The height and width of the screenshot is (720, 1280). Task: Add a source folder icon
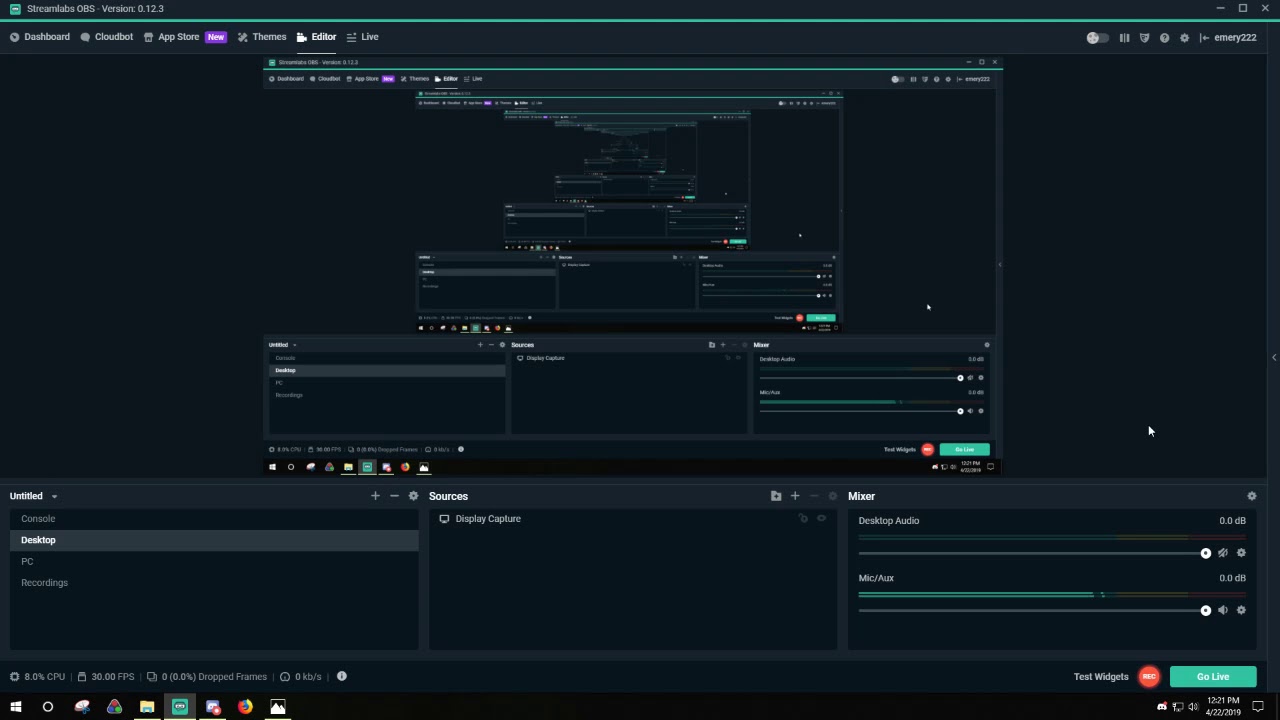tap(776, 496)
